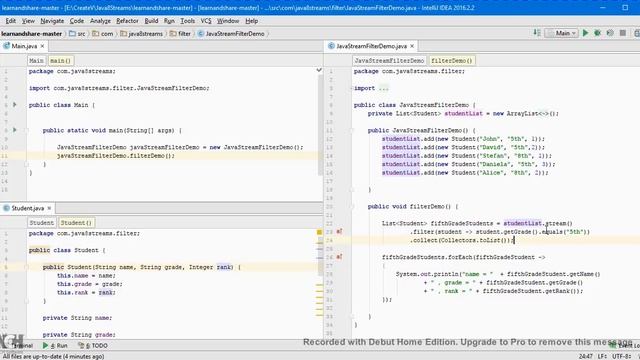Screen dimensions: 640x360
Task: Click the Make Project build icon left of Main
Action: [537, 33]
